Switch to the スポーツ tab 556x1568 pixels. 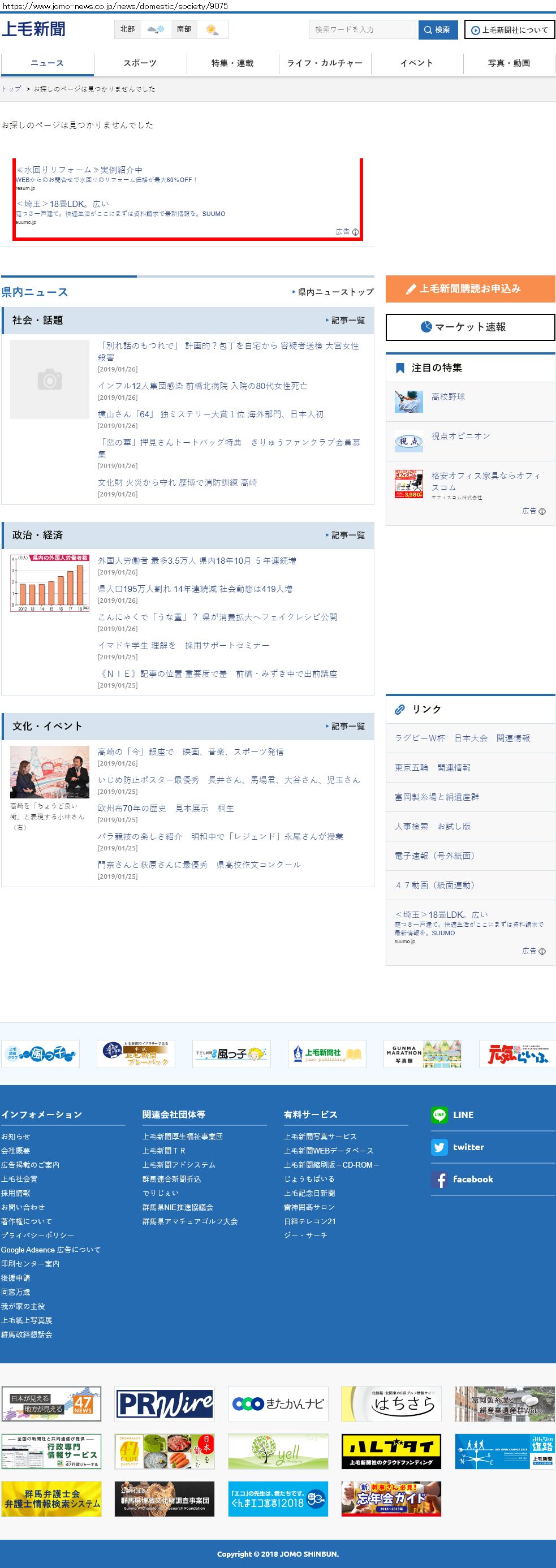click(x=140, y=63)
